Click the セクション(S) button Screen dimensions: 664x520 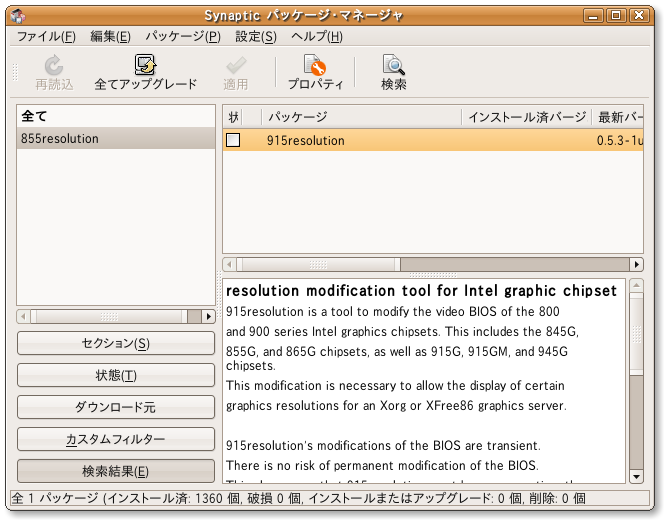[x=116, y=343]
